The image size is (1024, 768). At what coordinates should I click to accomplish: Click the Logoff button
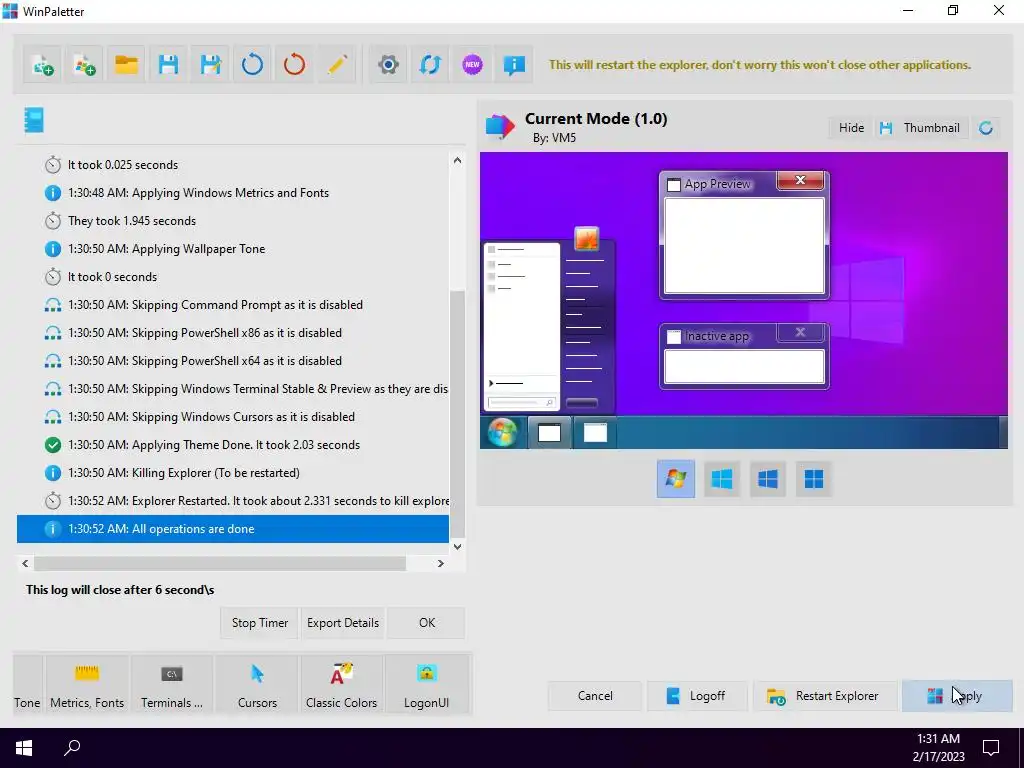pyautogui.click(x=697, y=696)
